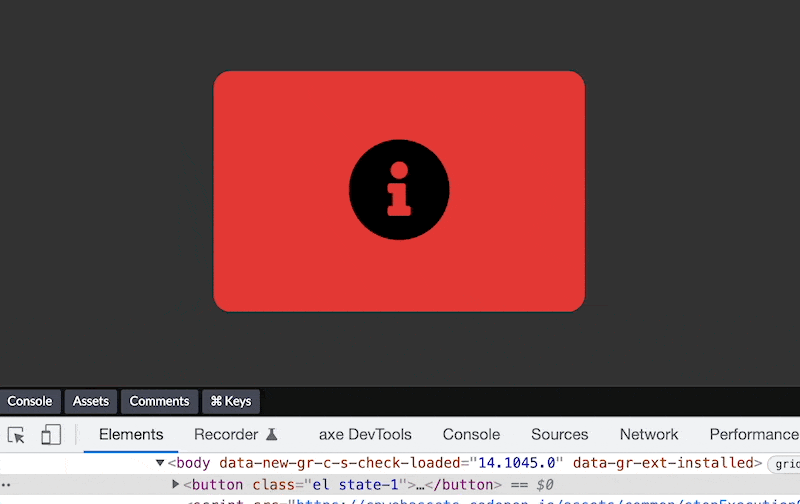Switch to the Elements tab
Viewport: 800px width, 504px height.
click(x=131, y=435)
